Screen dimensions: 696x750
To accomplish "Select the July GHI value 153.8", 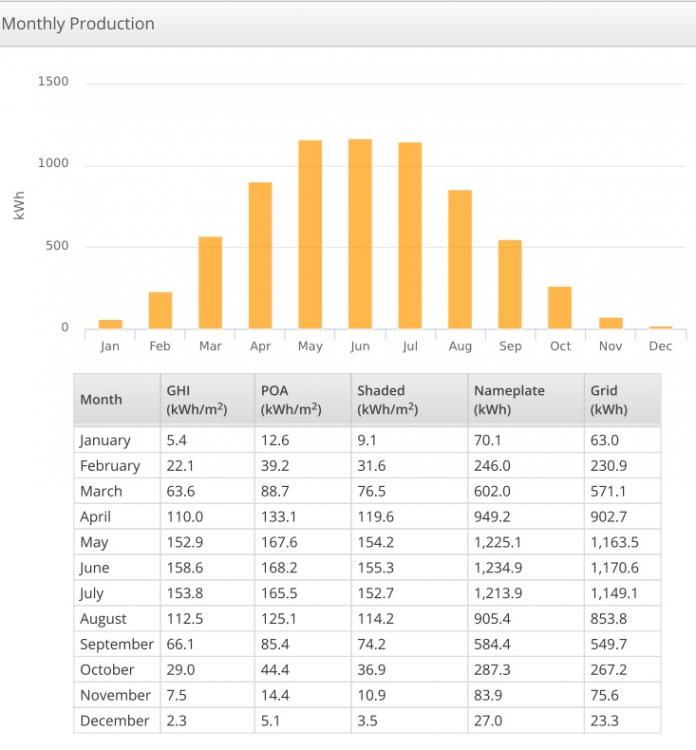I will (x=184, y=593).
